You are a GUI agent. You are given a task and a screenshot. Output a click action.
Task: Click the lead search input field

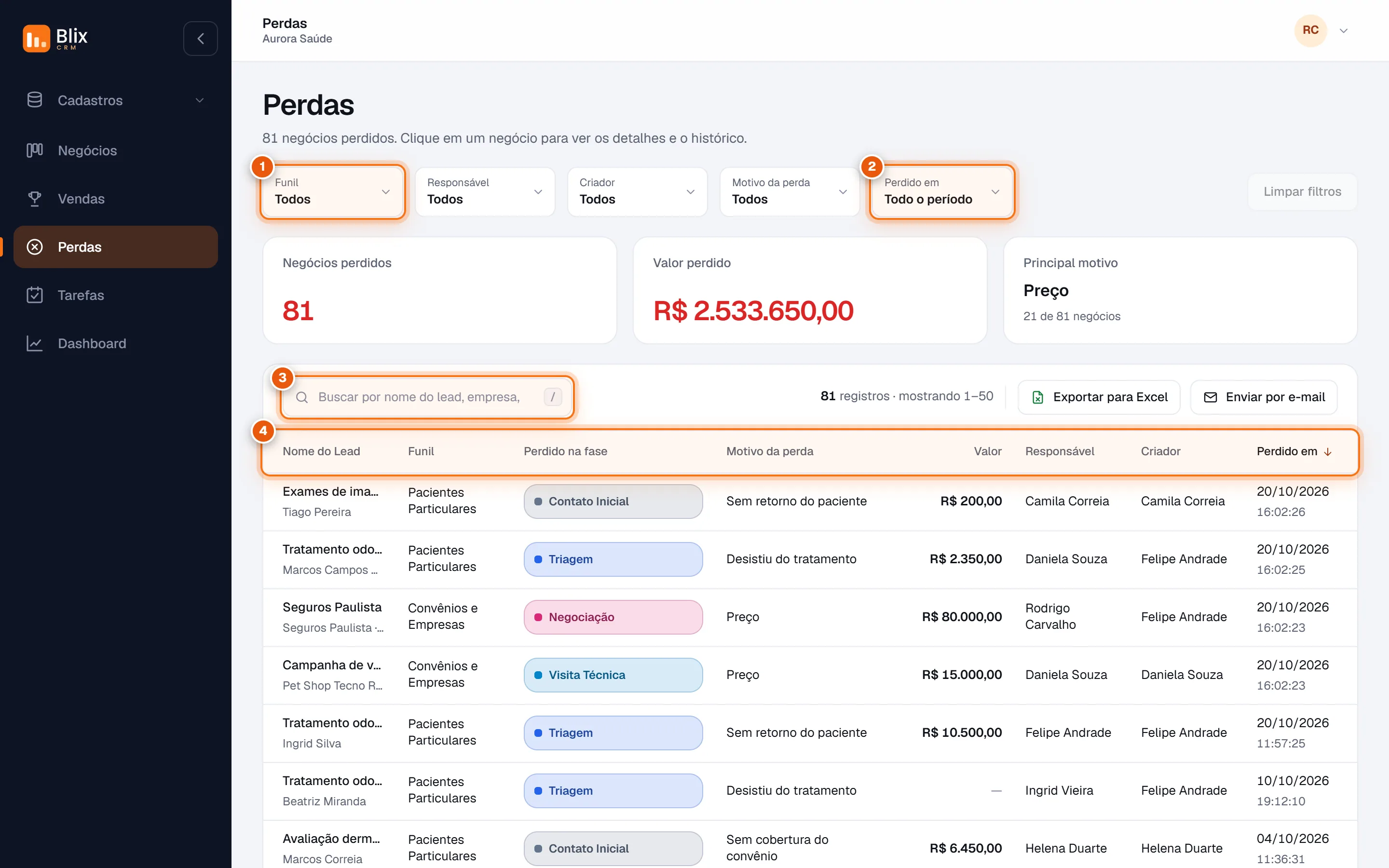click(x=427, y=397)
